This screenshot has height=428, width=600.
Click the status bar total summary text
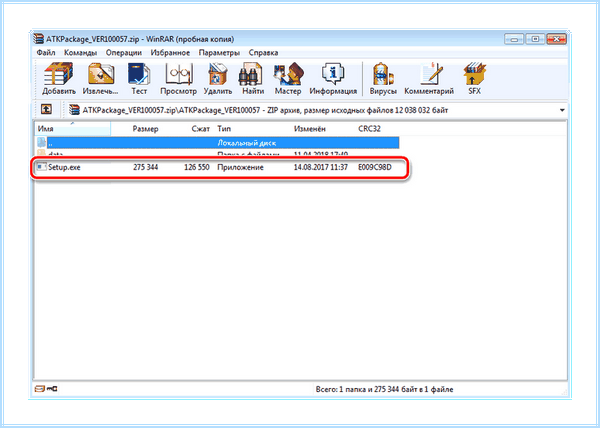tap(384, 389)
